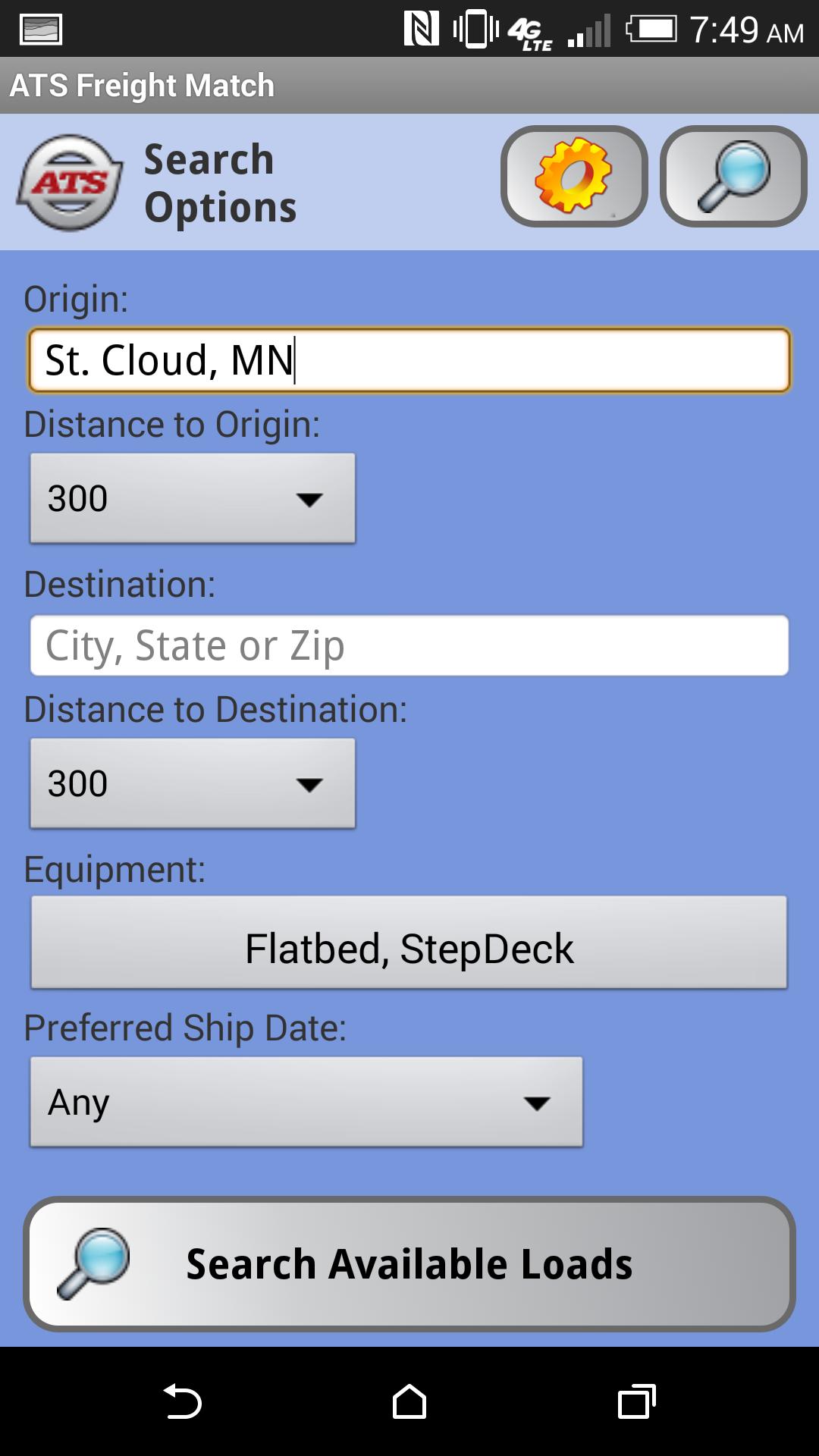Tap the ATS Freight Match title bar
The width and height of the screenshot is (819, 1456).
click(409, 85)
